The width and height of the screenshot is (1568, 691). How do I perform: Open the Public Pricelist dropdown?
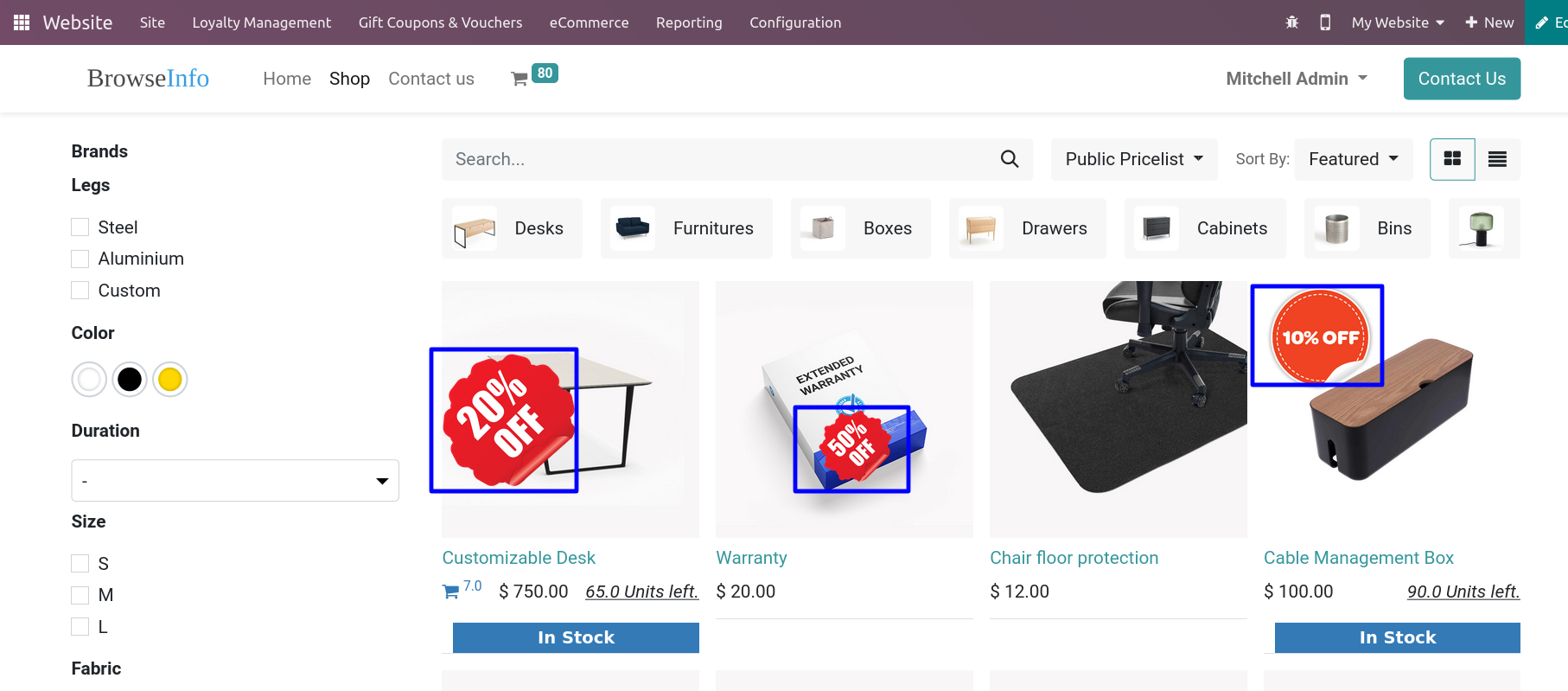(x=1133, y=159)
